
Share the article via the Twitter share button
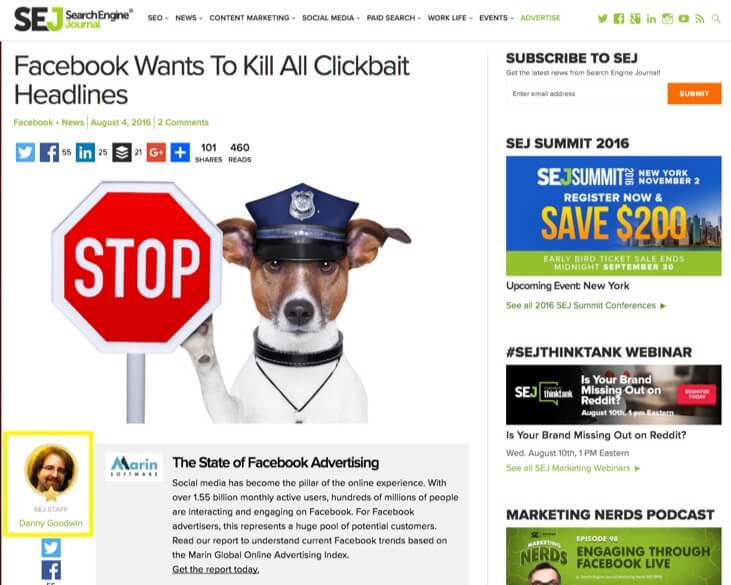click(x=25, y=152)
